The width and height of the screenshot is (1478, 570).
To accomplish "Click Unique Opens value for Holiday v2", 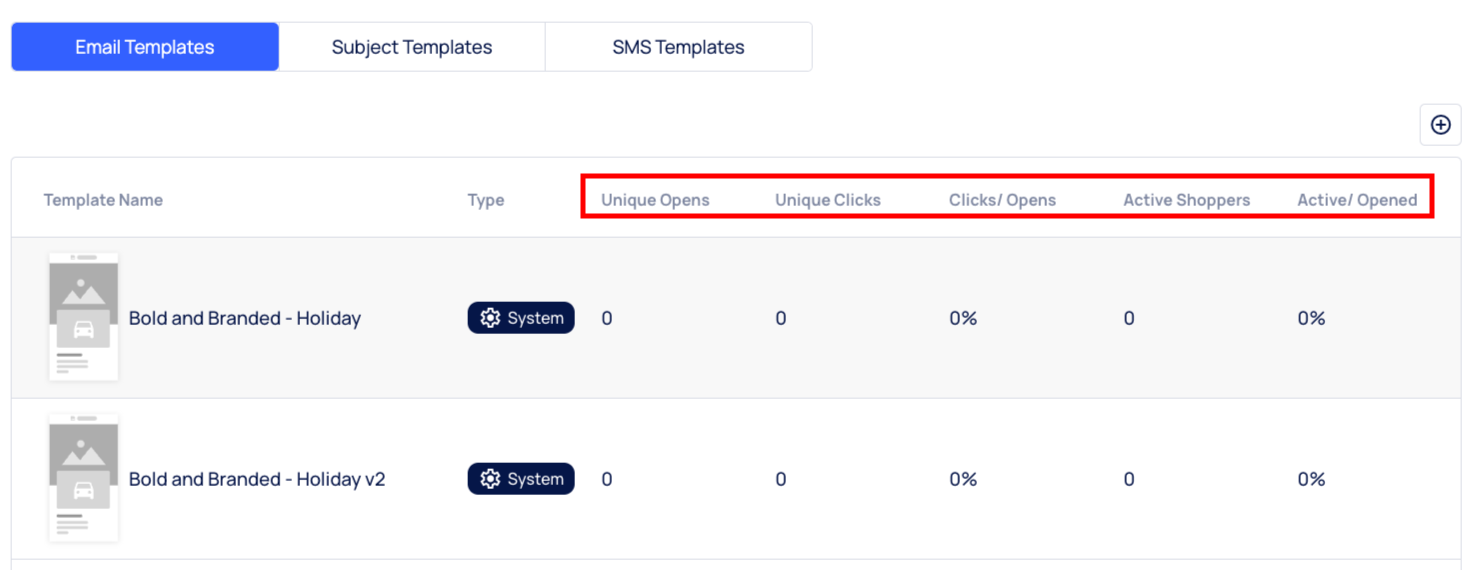I will (607, 479).
